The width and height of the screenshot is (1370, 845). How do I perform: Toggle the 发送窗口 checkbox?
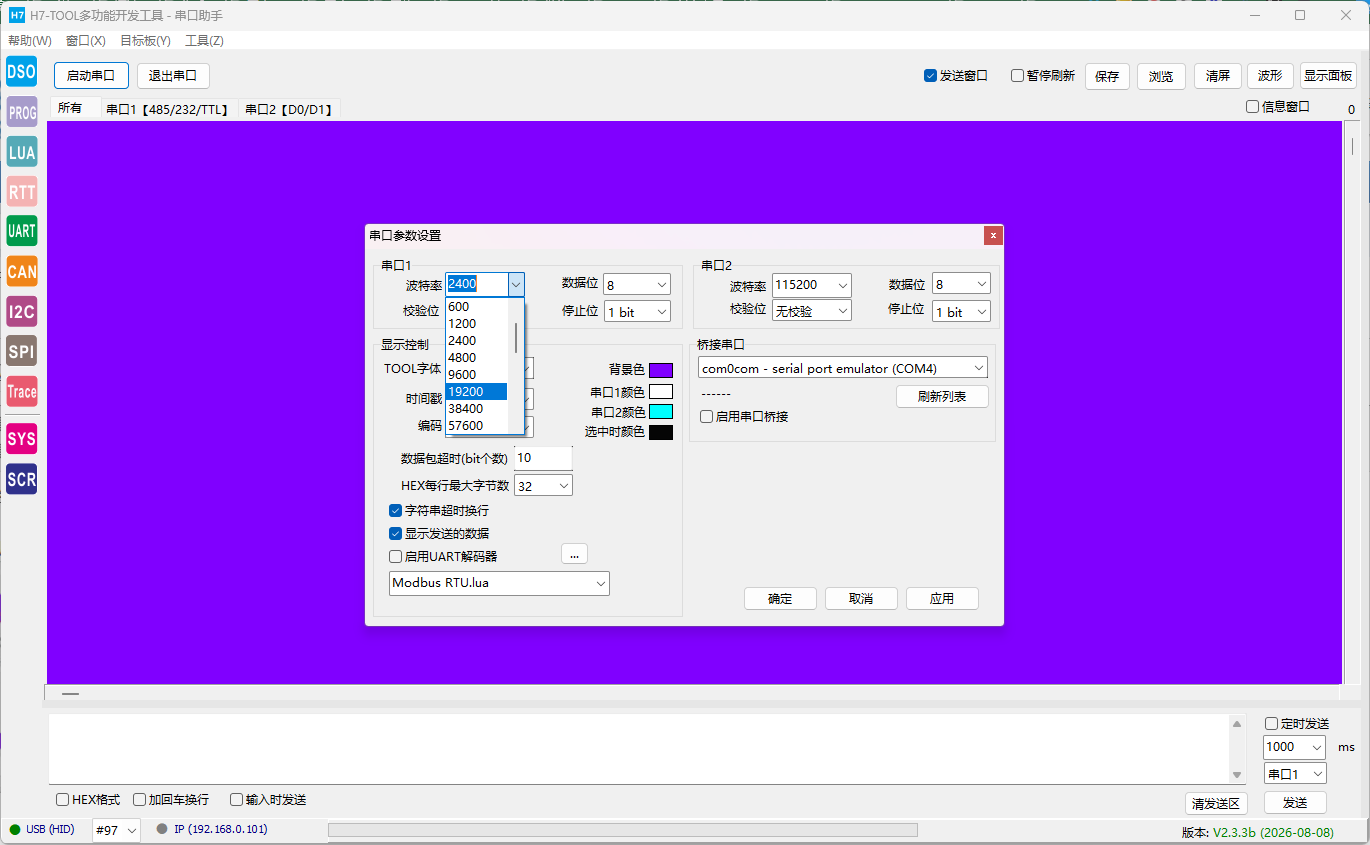pos(930,76)
